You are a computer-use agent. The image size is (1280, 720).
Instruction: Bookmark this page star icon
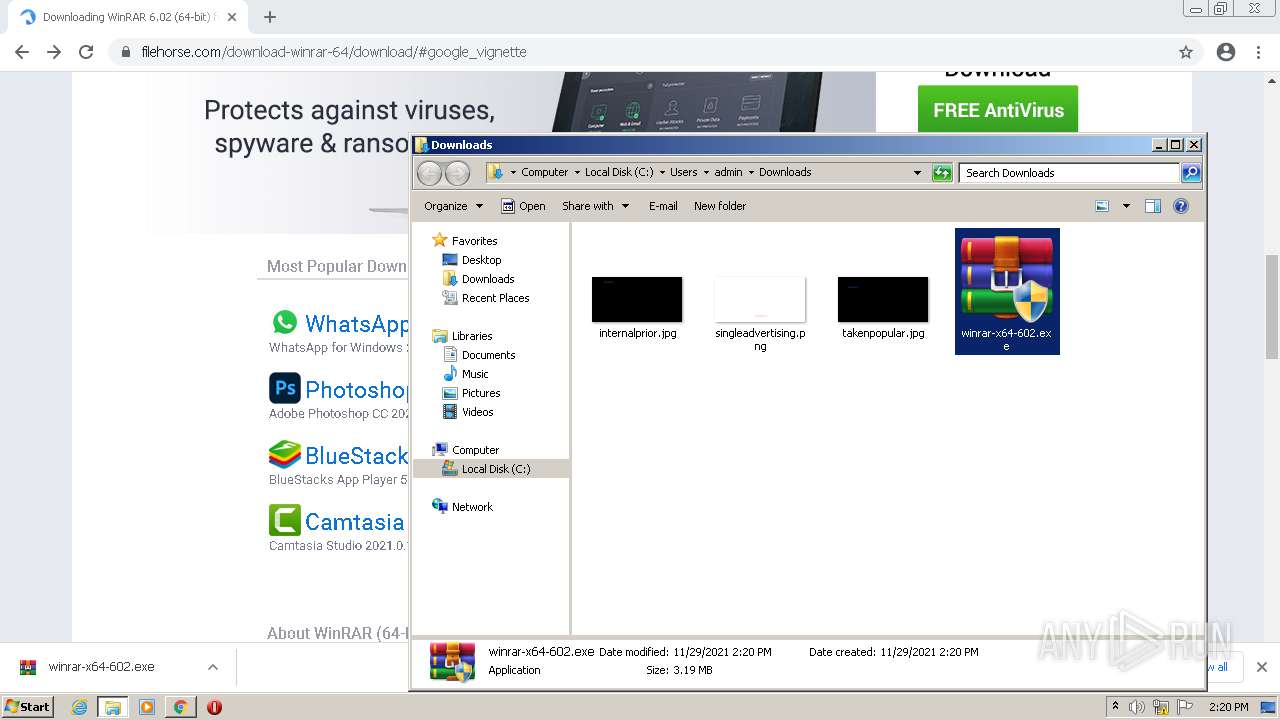pyautogui.click(x=1186, y=52)
